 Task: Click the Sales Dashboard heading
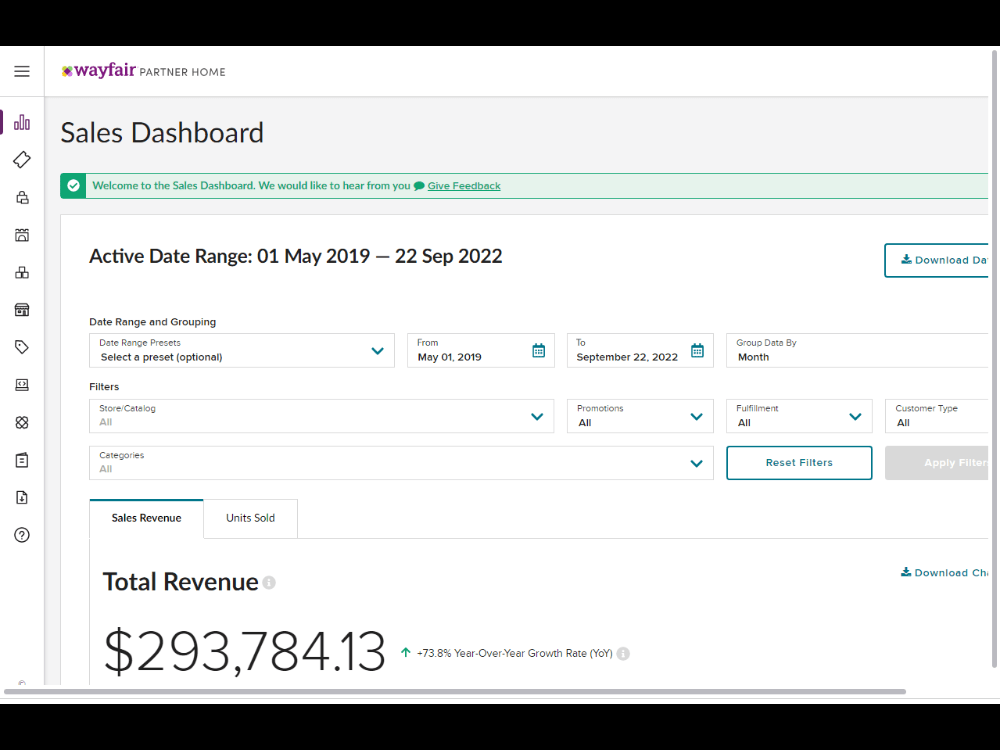click(x=162, y=133)
